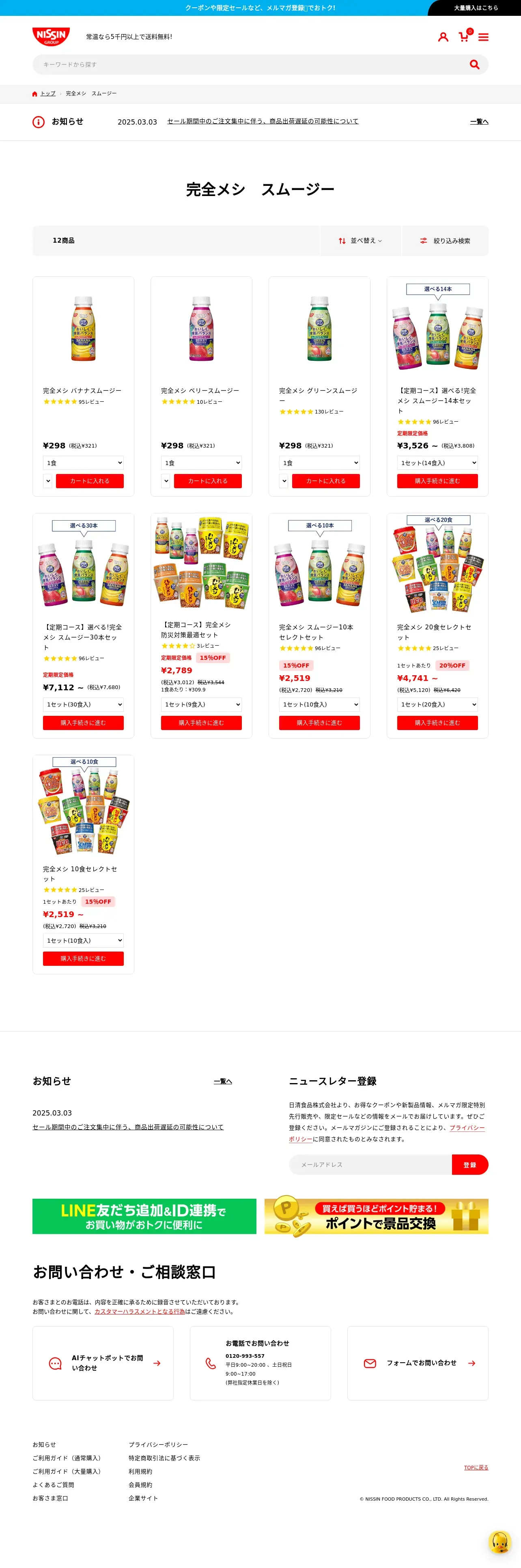Open the shopping cart icon

click(465, 36)
